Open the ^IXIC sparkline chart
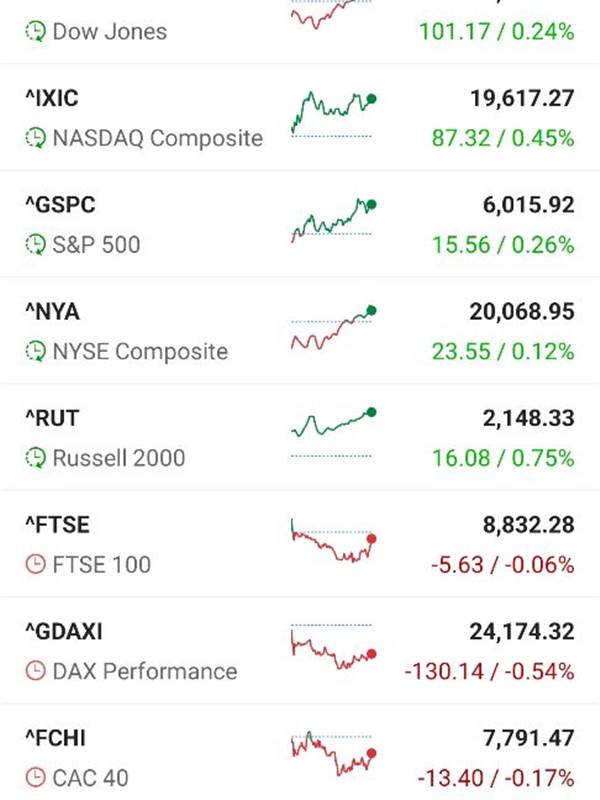The height and width of the screenshot is (800, 600). 334,114
